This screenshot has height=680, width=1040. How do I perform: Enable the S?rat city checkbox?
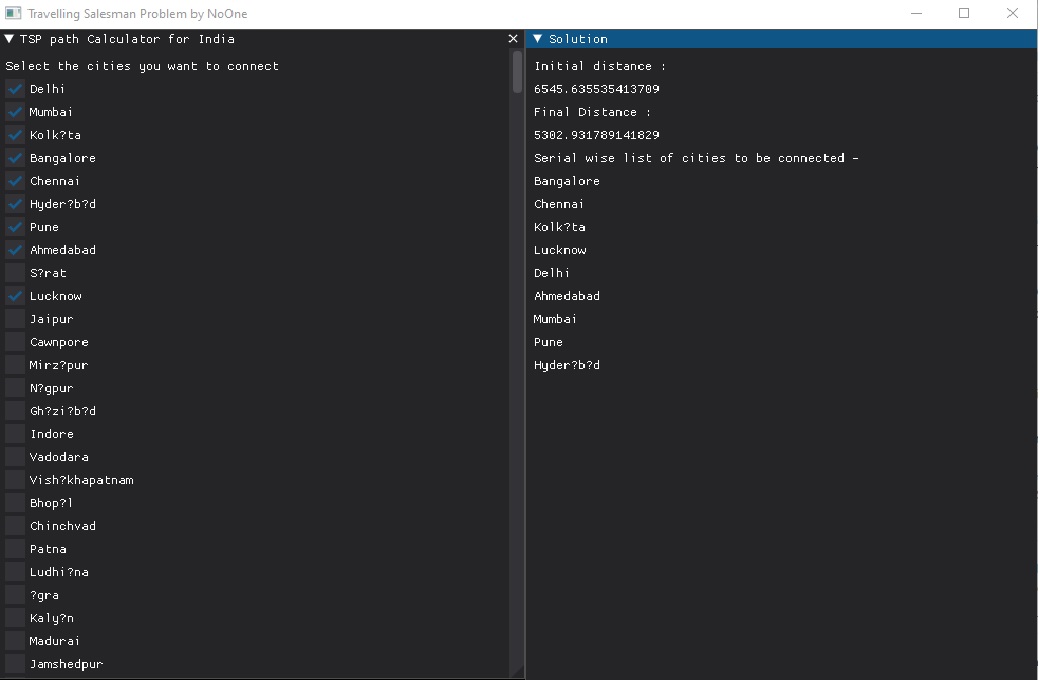pos(13,273)
